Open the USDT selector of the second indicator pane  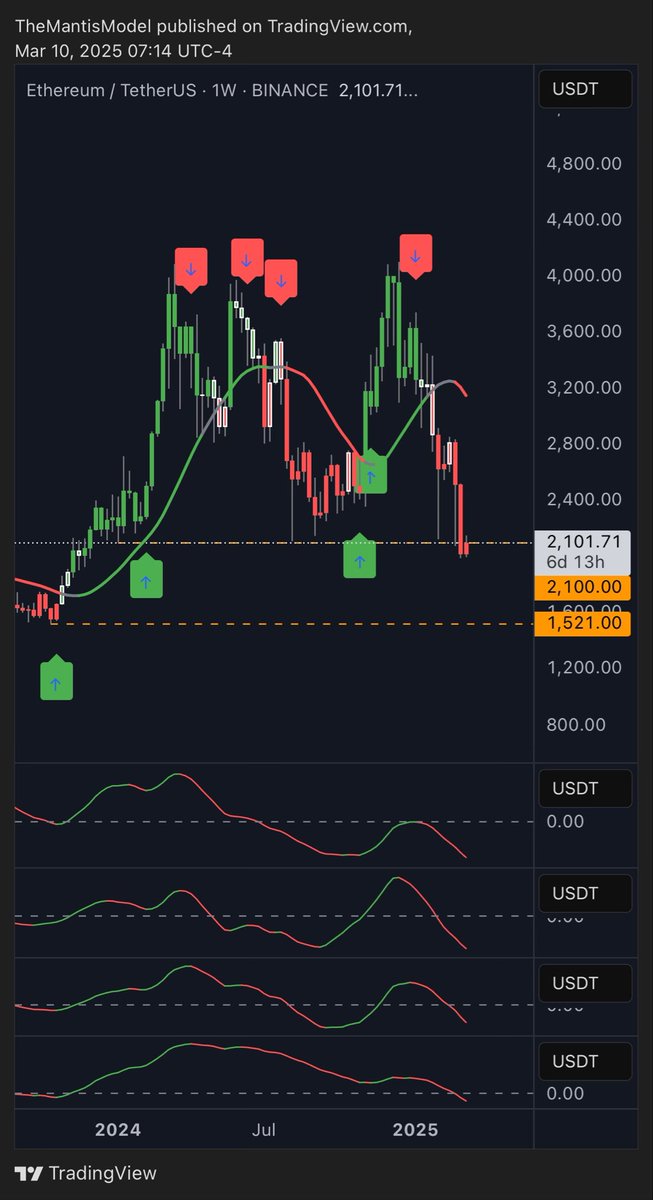[x=586, y=892]
